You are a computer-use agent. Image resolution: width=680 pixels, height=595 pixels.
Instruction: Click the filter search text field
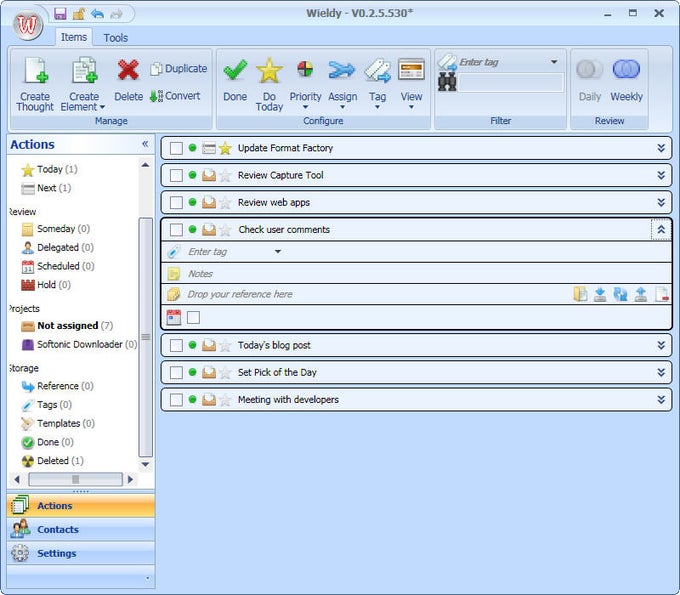510,82
